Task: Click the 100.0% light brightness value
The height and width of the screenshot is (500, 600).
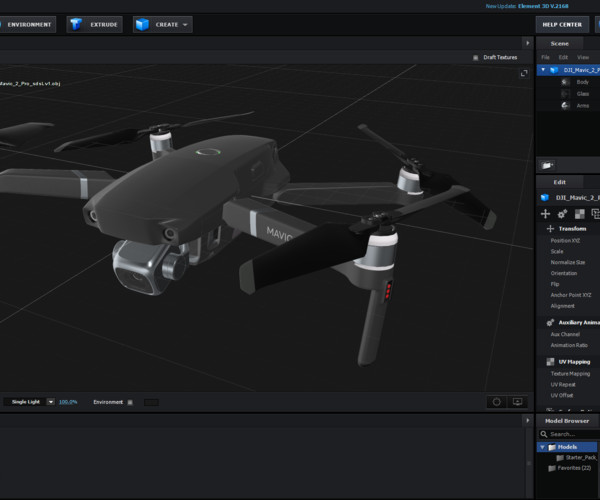Action: coord(68,402)
